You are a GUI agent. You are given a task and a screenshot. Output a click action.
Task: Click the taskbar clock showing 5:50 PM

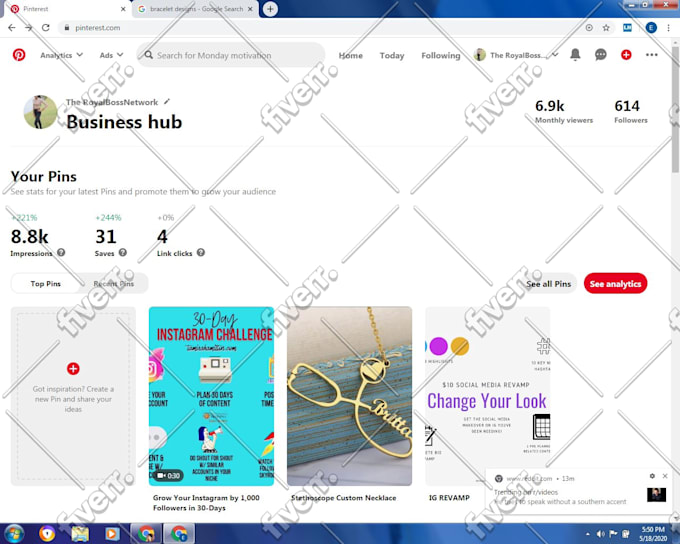tap(654, 534)
